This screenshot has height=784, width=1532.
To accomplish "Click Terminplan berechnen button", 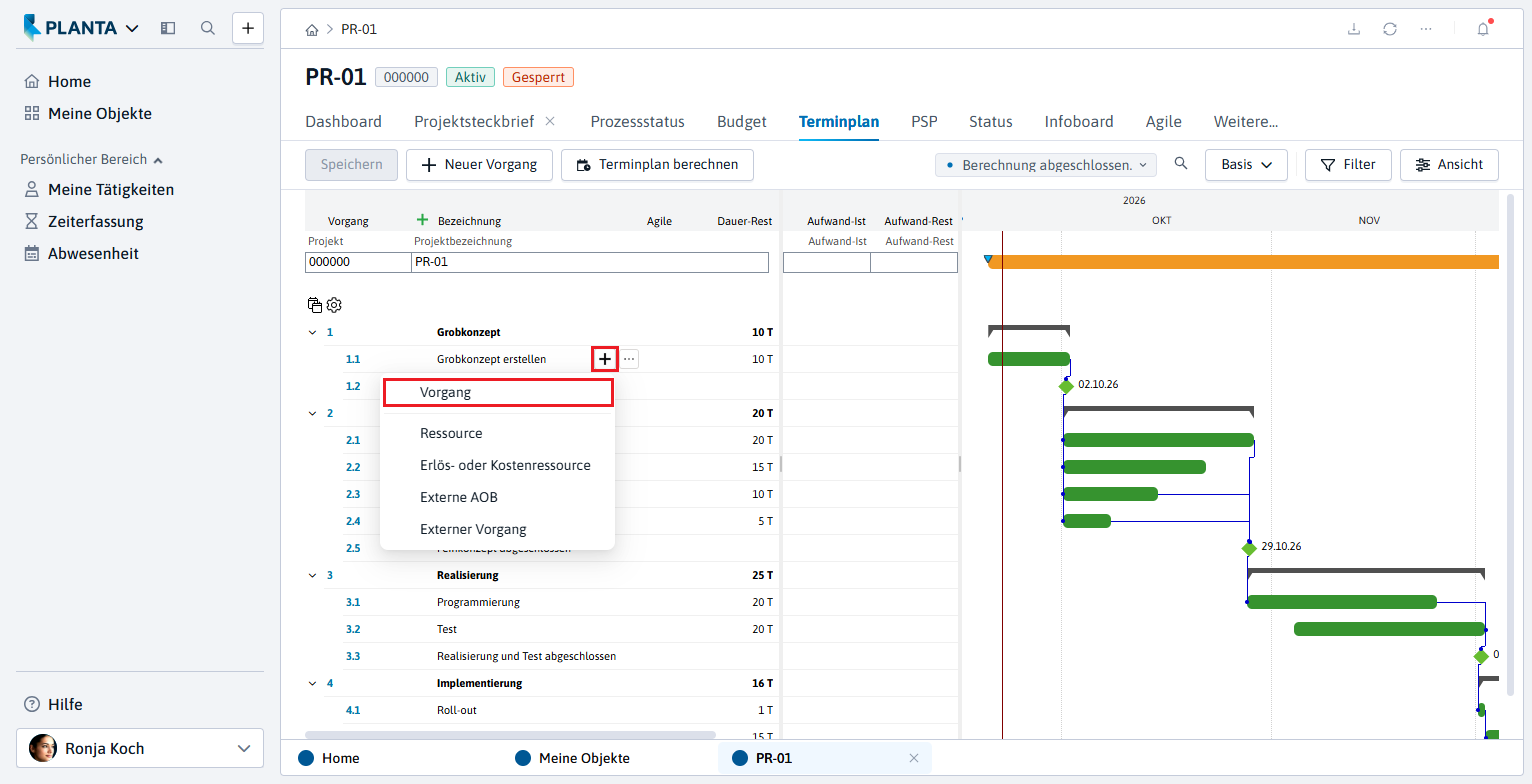I will 657,165.
